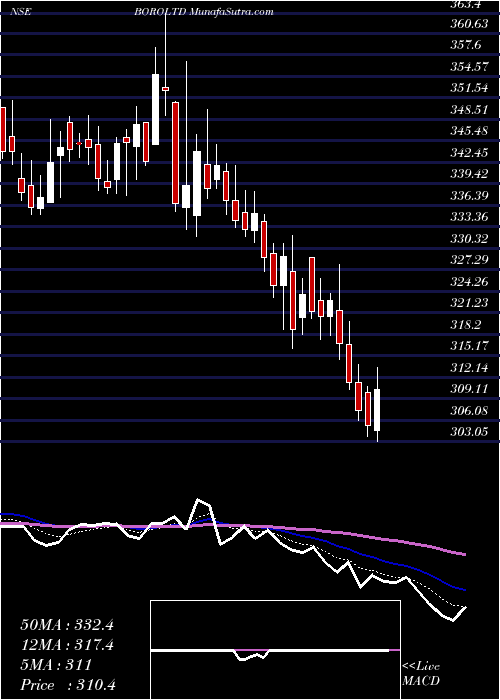Click the 351.54 price axis label
The image size is (500, 700).
click(x=469, y=88)
